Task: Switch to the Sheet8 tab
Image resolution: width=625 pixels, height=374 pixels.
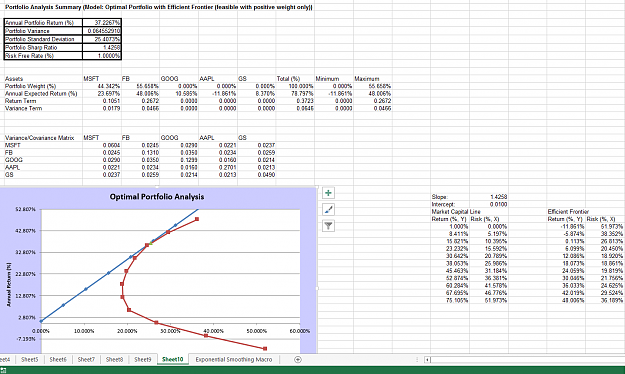Action: [114, 359]
